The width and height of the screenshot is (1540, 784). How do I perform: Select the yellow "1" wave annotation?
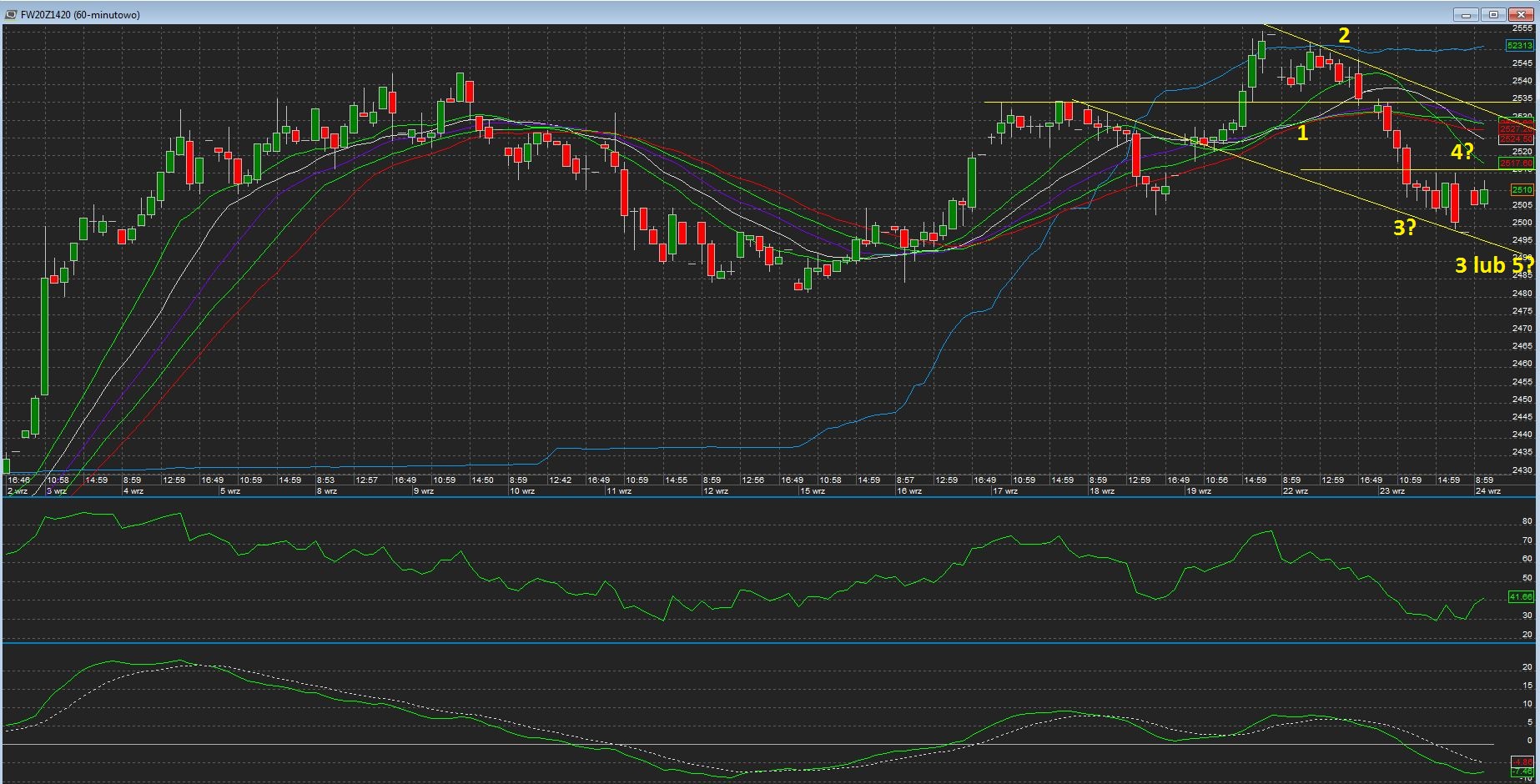(x=1302, y=133)
